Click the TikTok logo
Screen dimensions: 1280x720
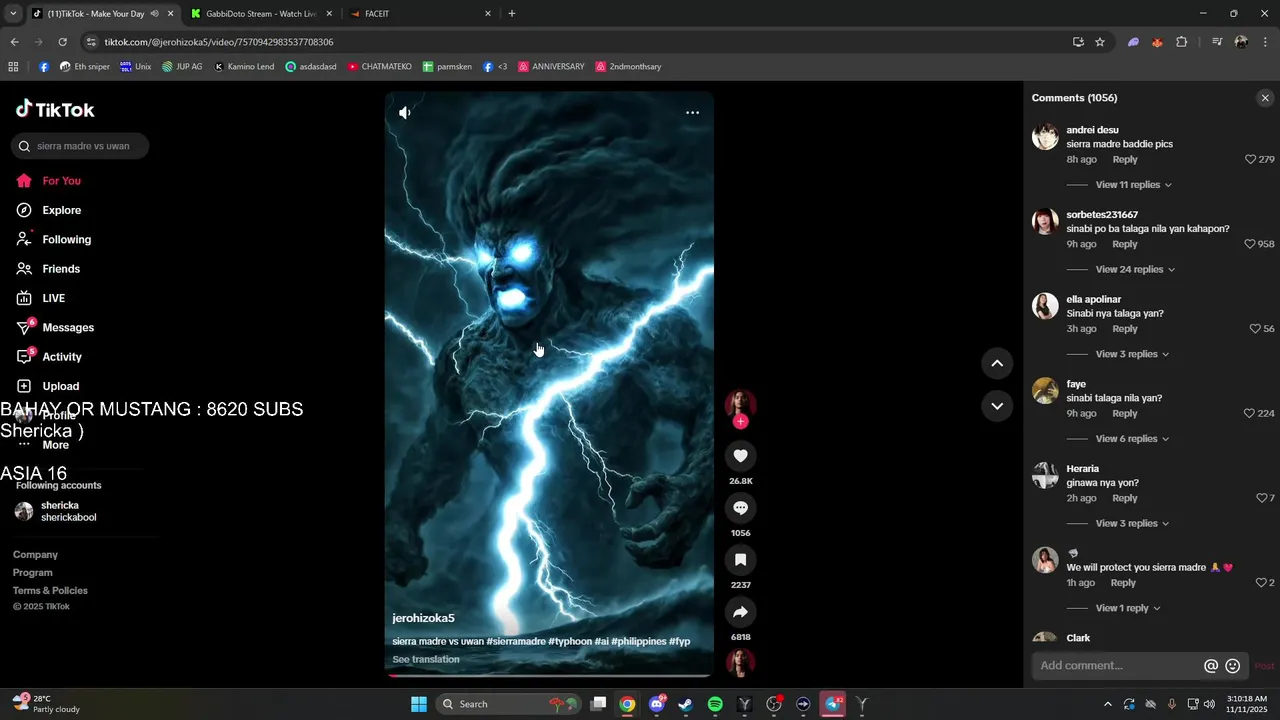pos(55,110)
